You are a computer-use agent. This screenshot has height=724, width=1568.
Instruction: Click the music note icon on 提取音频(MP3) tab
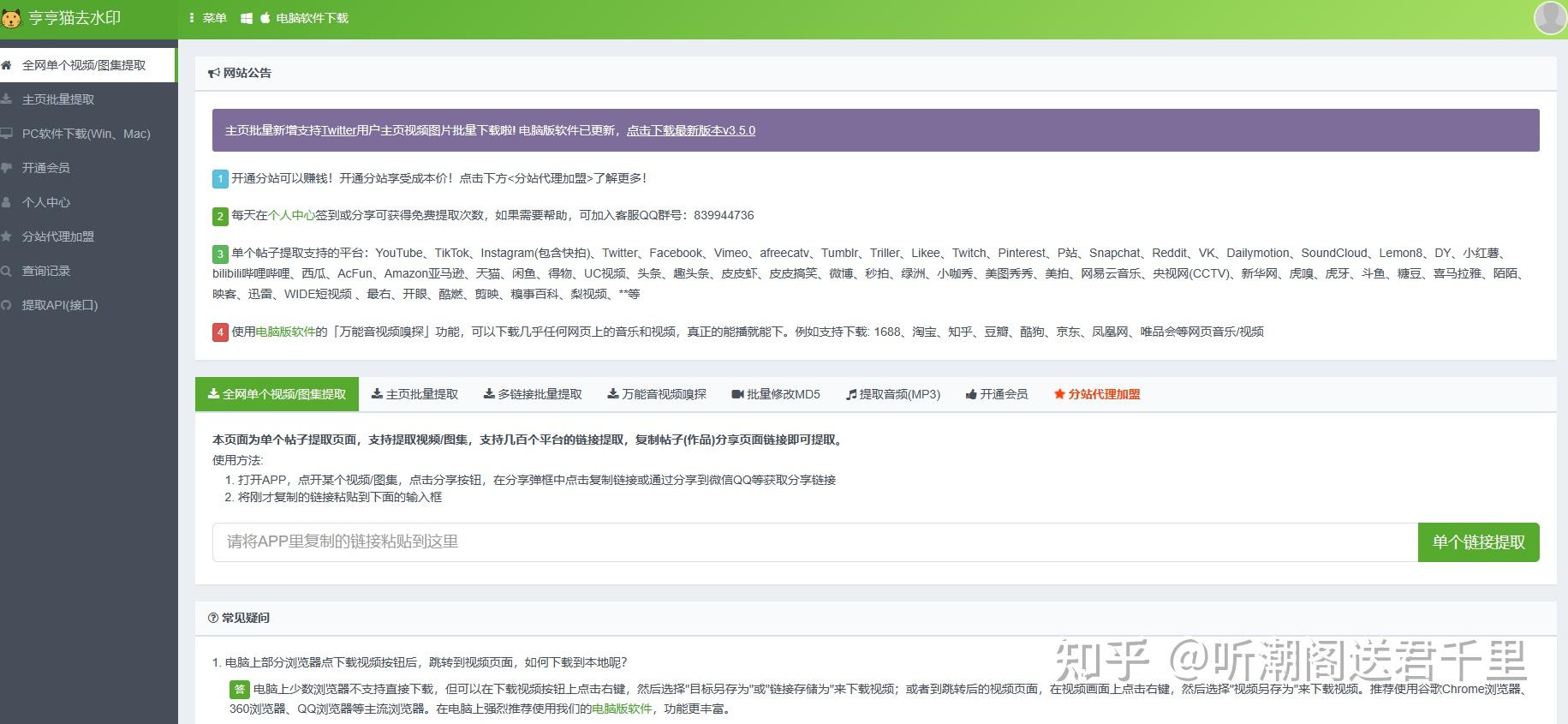(x=851, y=394)
